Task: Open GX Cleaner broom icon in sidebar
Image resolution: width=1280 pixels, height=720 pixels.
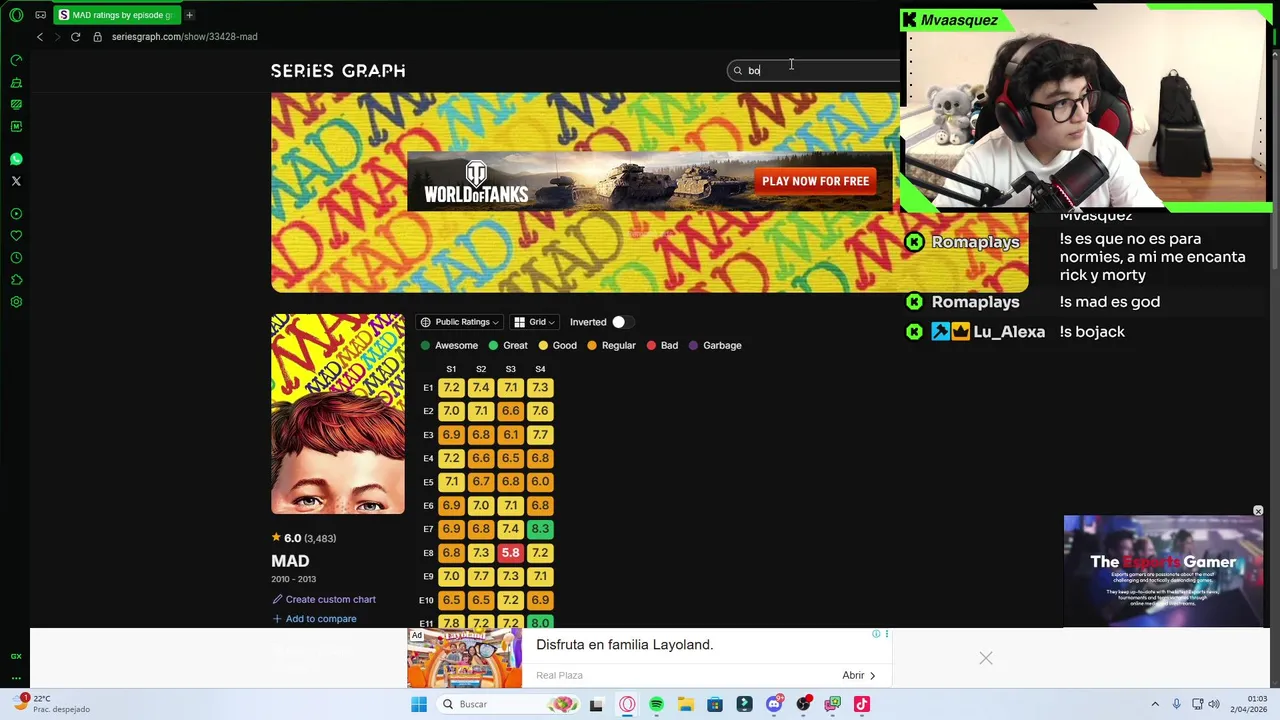Action: [x=16, y=82]
